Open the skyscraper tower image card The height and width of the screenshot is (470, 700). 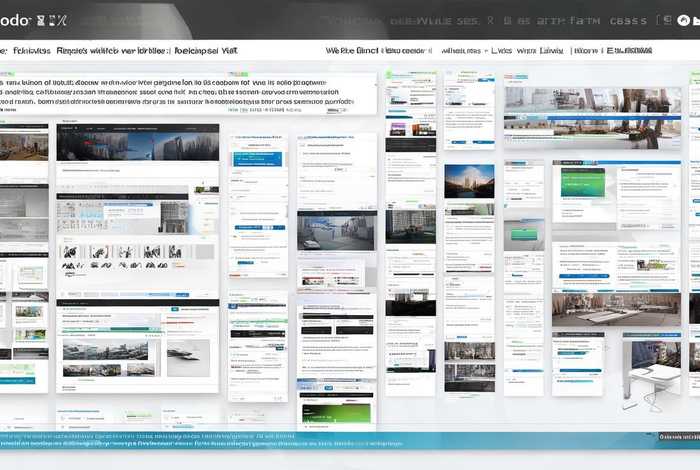(469, 181)
